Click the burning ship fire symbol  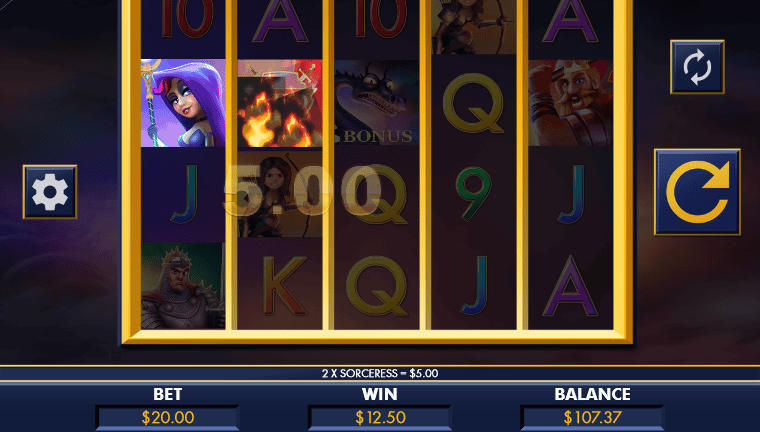tap(280, 103)
